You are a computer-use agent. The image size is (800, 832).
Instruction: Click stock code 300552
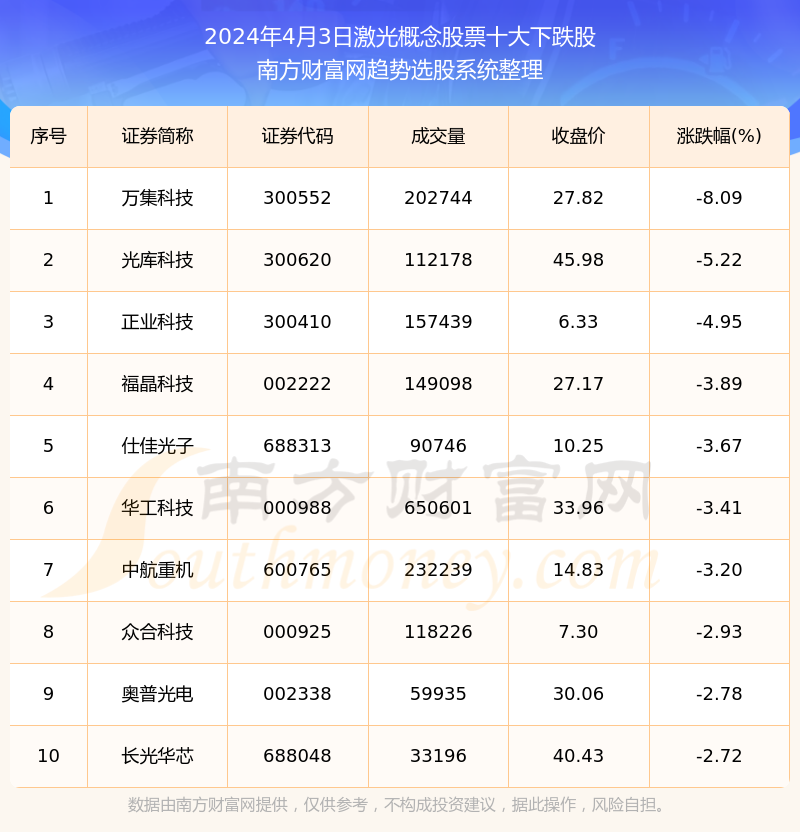coord(297,198)
